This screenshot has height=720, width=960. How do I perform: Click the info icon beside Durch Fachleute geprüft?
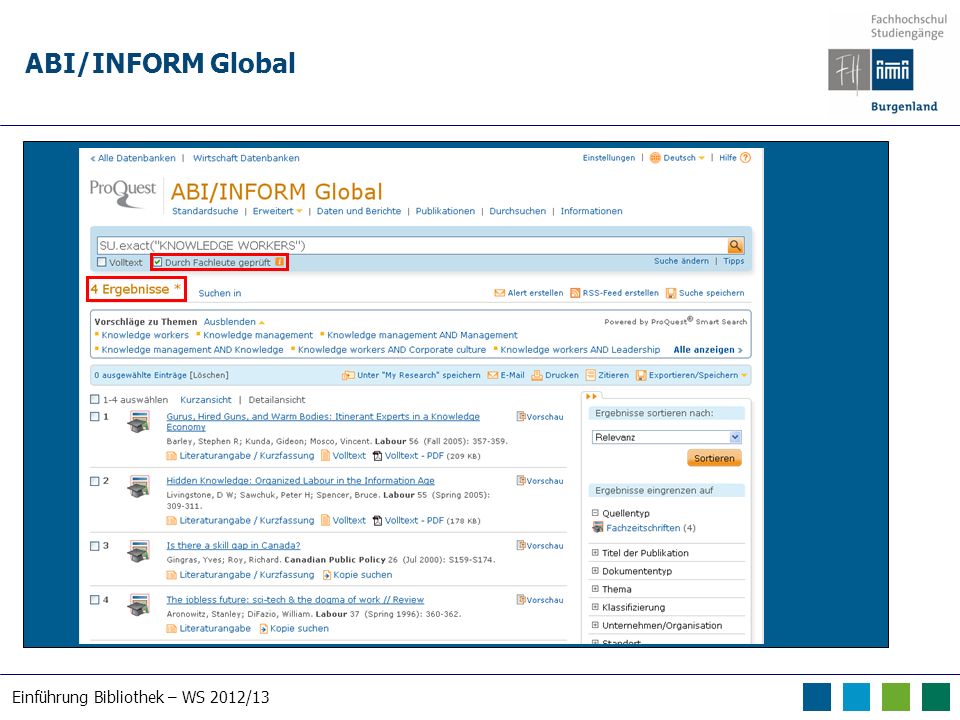[x=280, y=262]
